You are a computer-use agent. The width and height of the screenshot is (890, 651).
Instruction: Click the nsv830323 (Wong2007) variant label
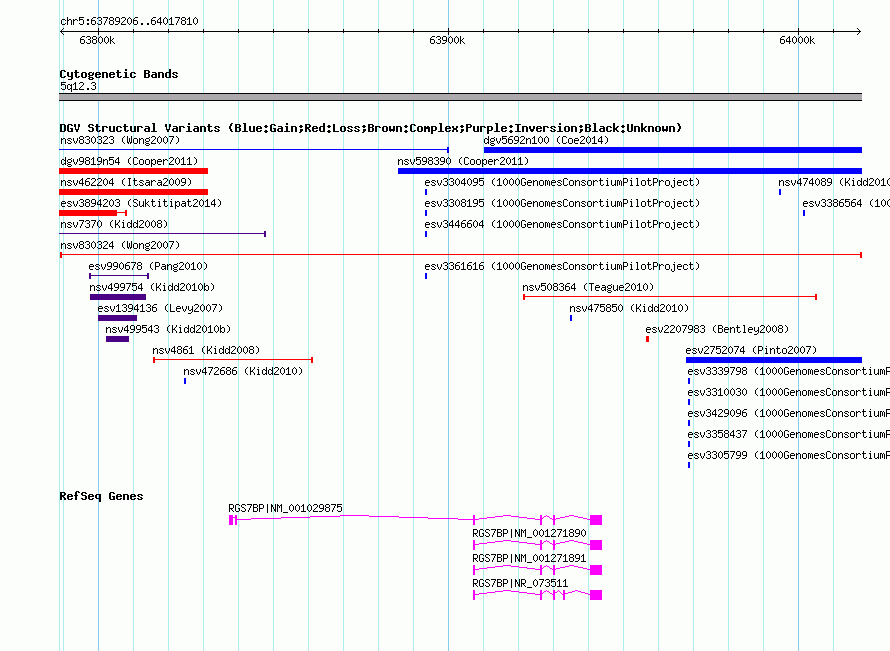coord(120,140)
